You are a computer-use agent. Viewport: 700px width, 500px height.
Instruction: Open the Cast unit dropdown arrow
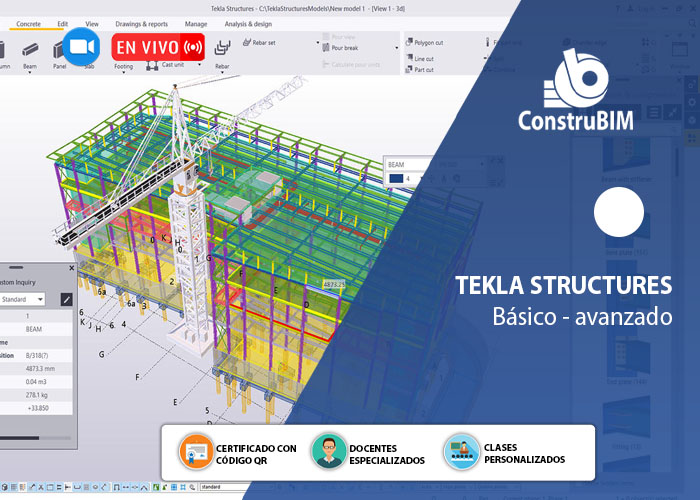[199, 65]
